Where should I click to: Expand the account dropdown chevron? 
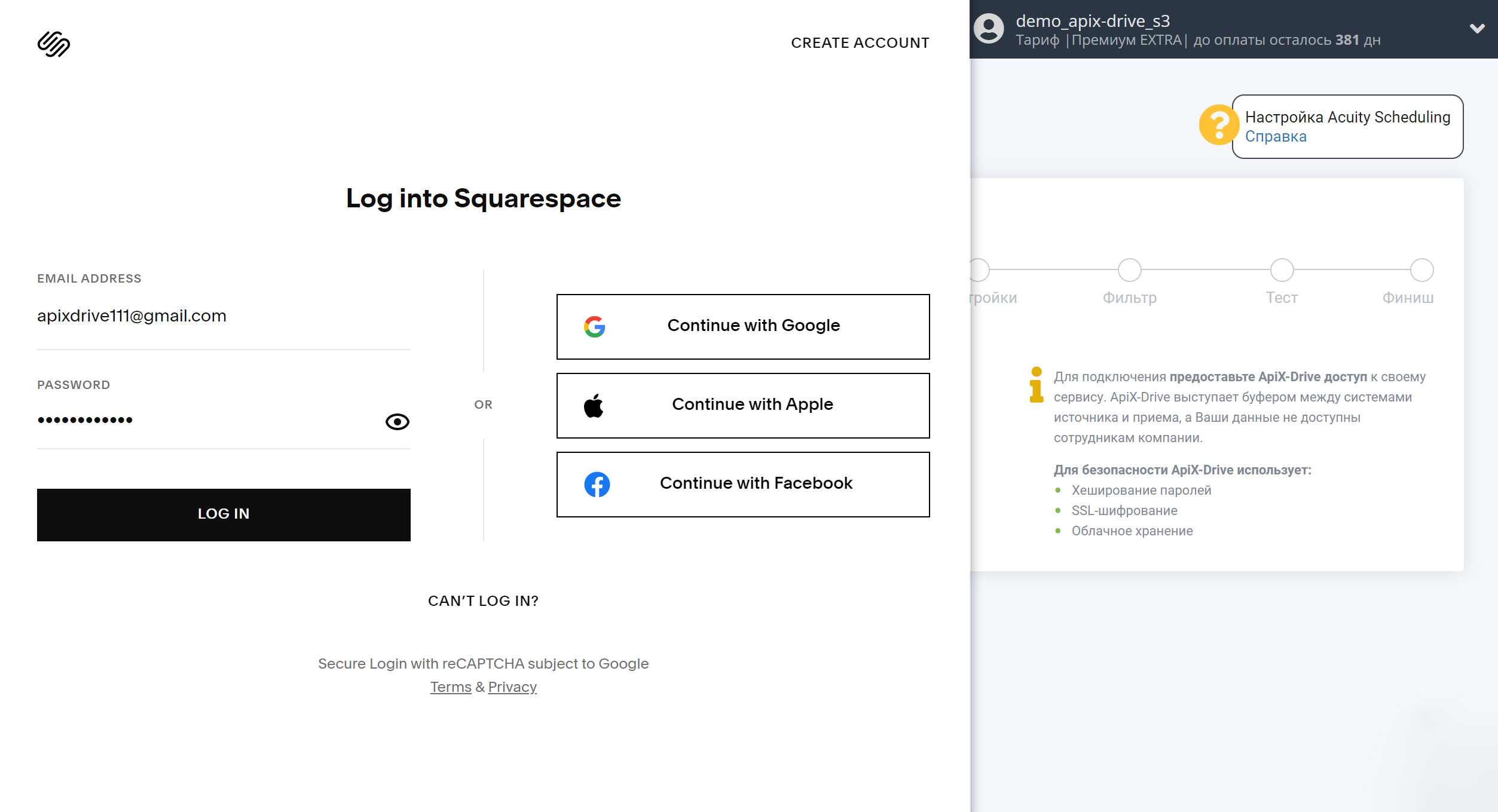point(1477,28)
